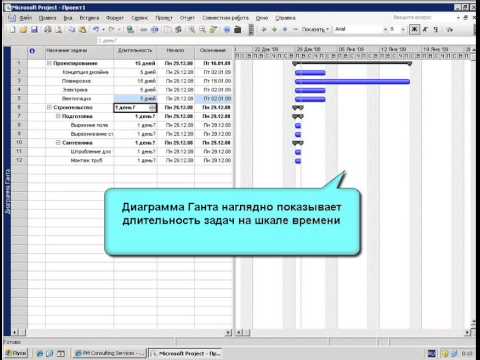The image size is (480, 360).
Task: Open the Arial font name dropdown
Action: (385, 29)
